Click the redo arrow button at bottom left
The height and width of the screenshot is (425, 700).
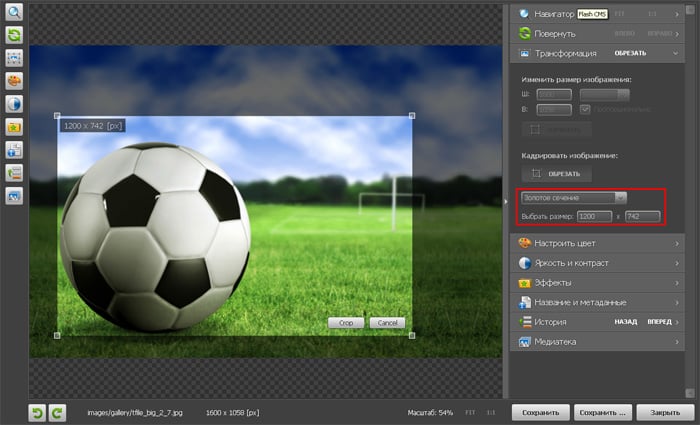[x=57, y=411]
